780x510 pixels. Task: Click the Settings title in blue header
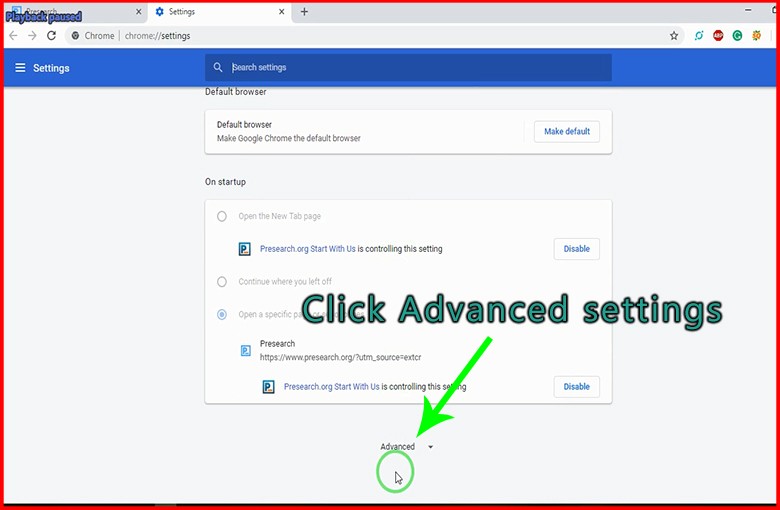[x=51, y=68]
